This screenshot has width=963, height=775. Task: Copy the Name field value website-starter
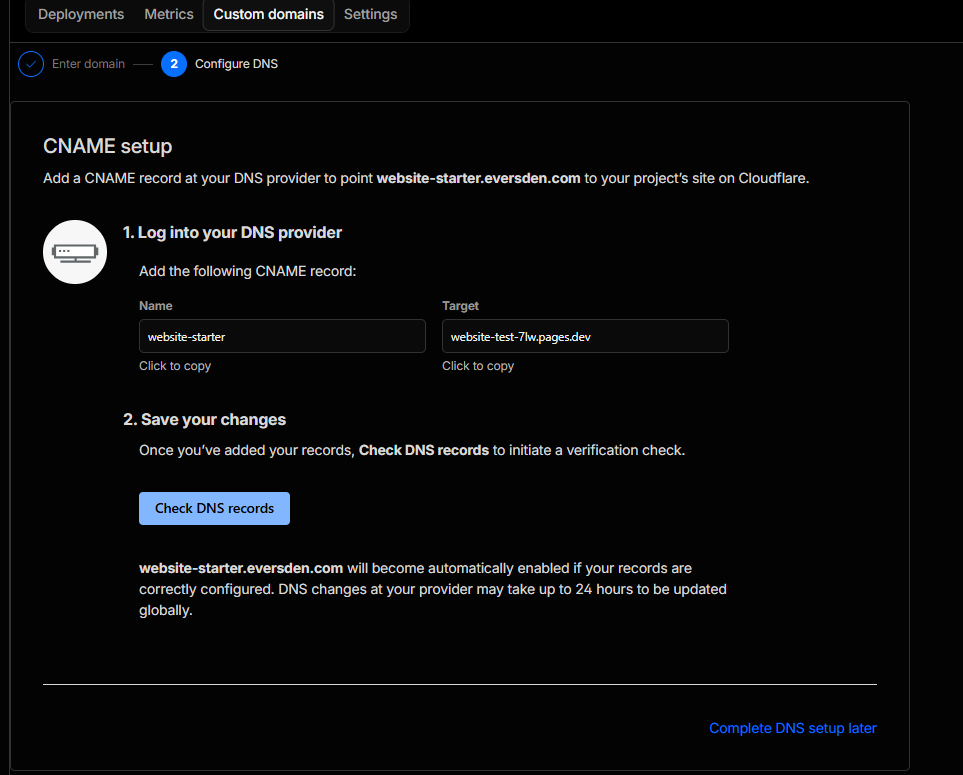(282, 336)
